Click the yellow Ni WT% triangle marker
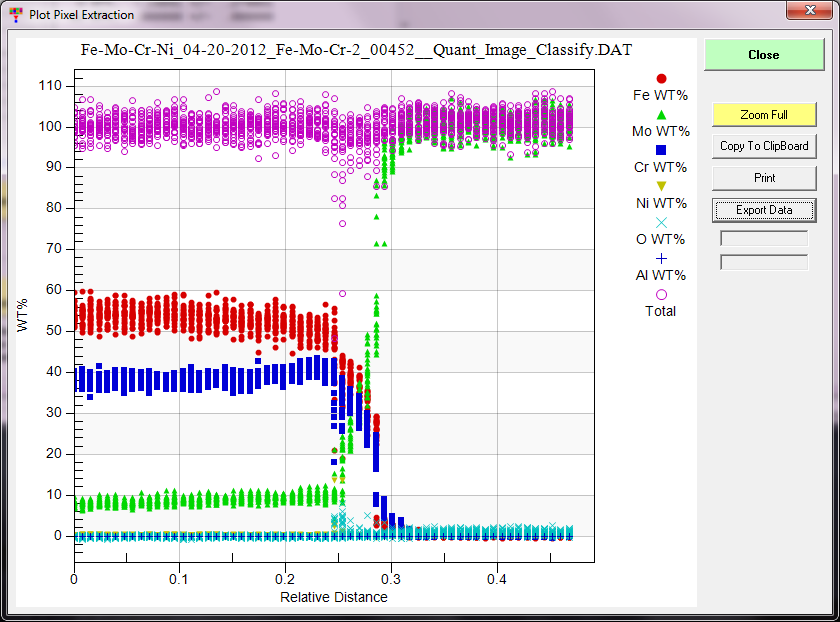Screen dimensions: 840x622 (x=660, y=186)
